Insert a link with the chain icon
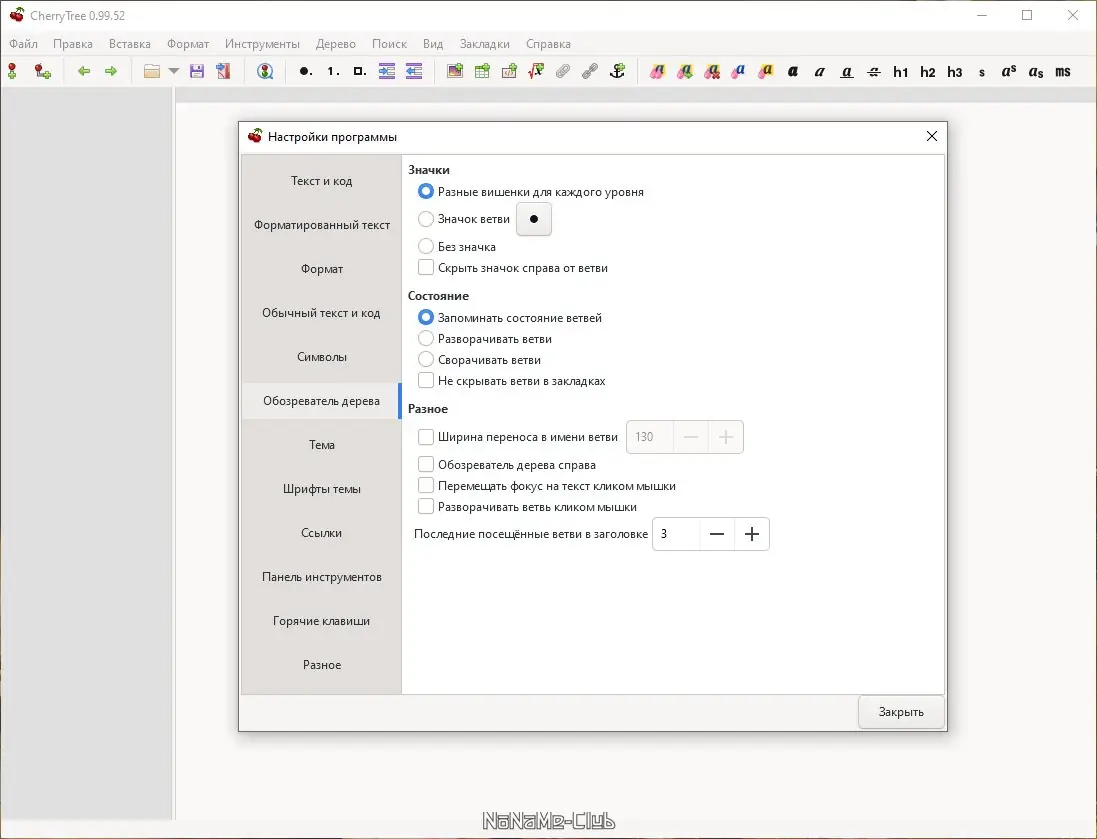1097x839 pixels. [590, 71]
